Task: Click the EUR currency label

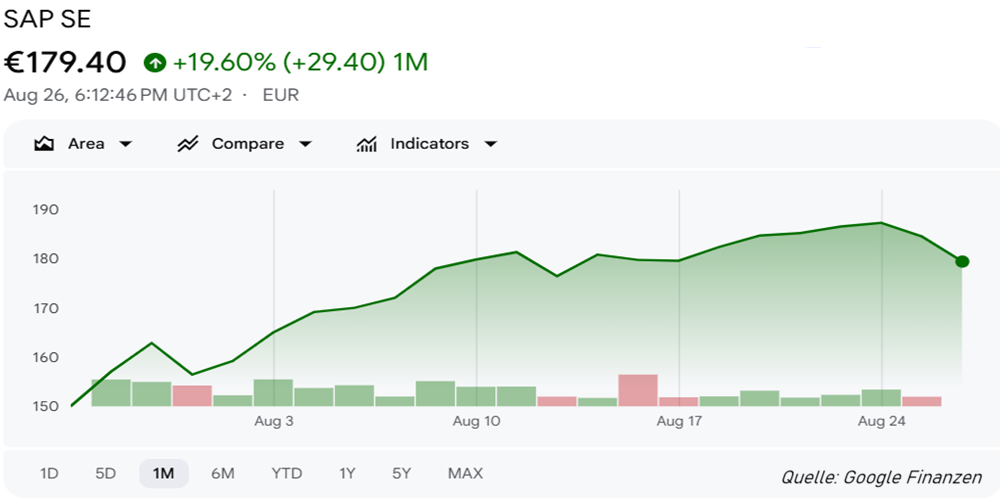Action: click(x=281, y=95)
